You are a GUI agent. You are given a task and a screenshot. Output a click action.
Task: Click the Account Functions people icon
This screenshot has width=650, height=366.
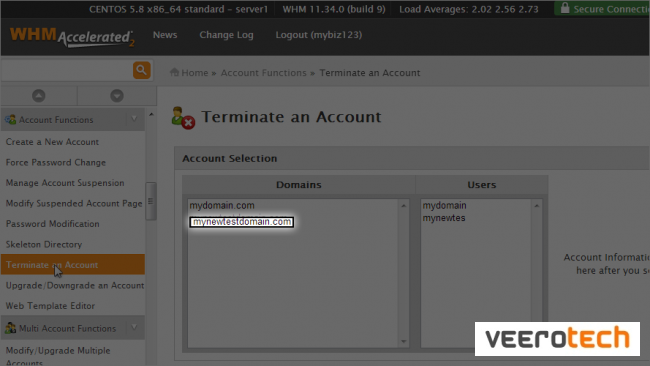[x=10, y=119]
